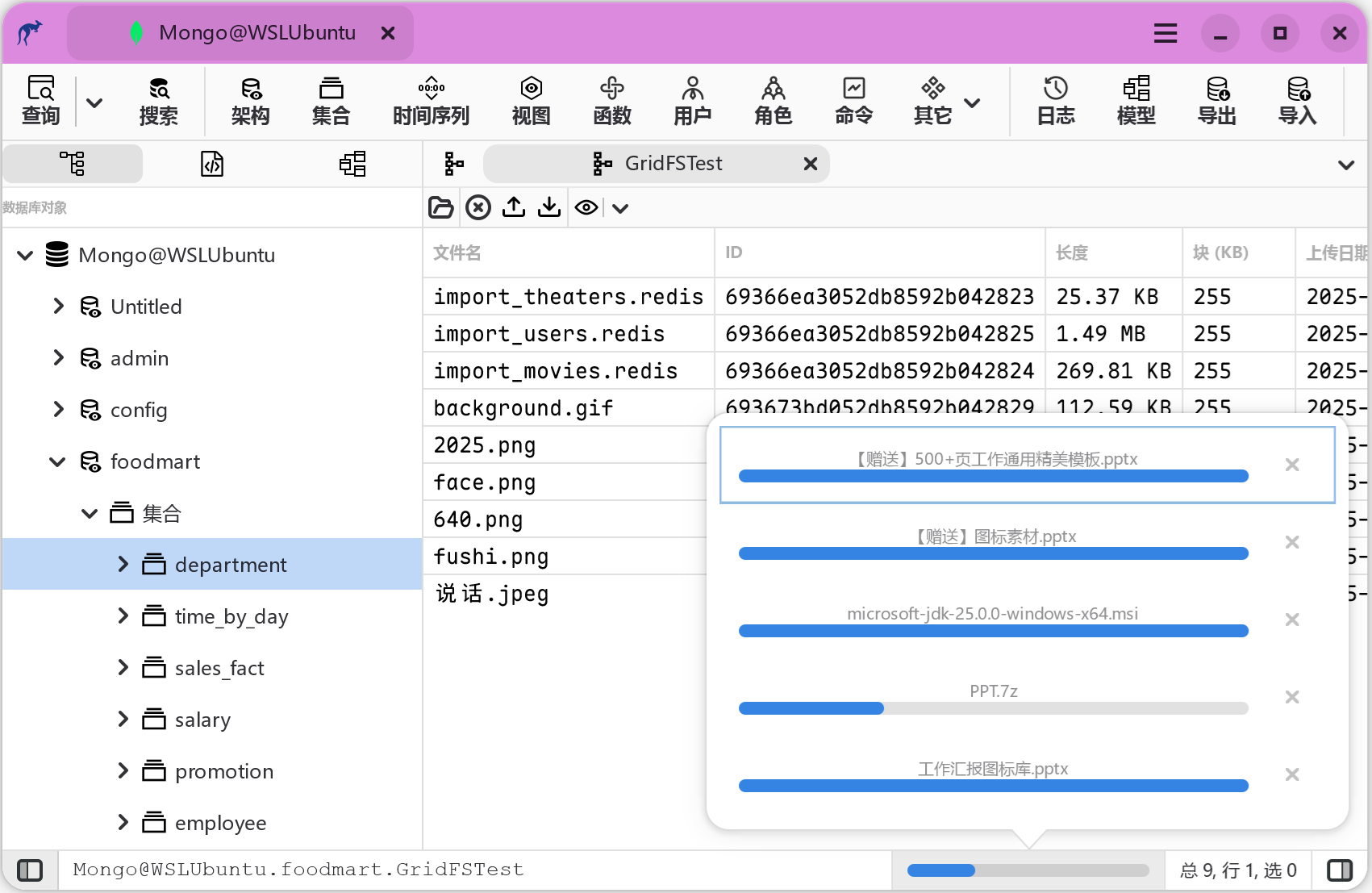
Task: Open the 时间序列 (time series) tool
Action: [x=431, y=100]
